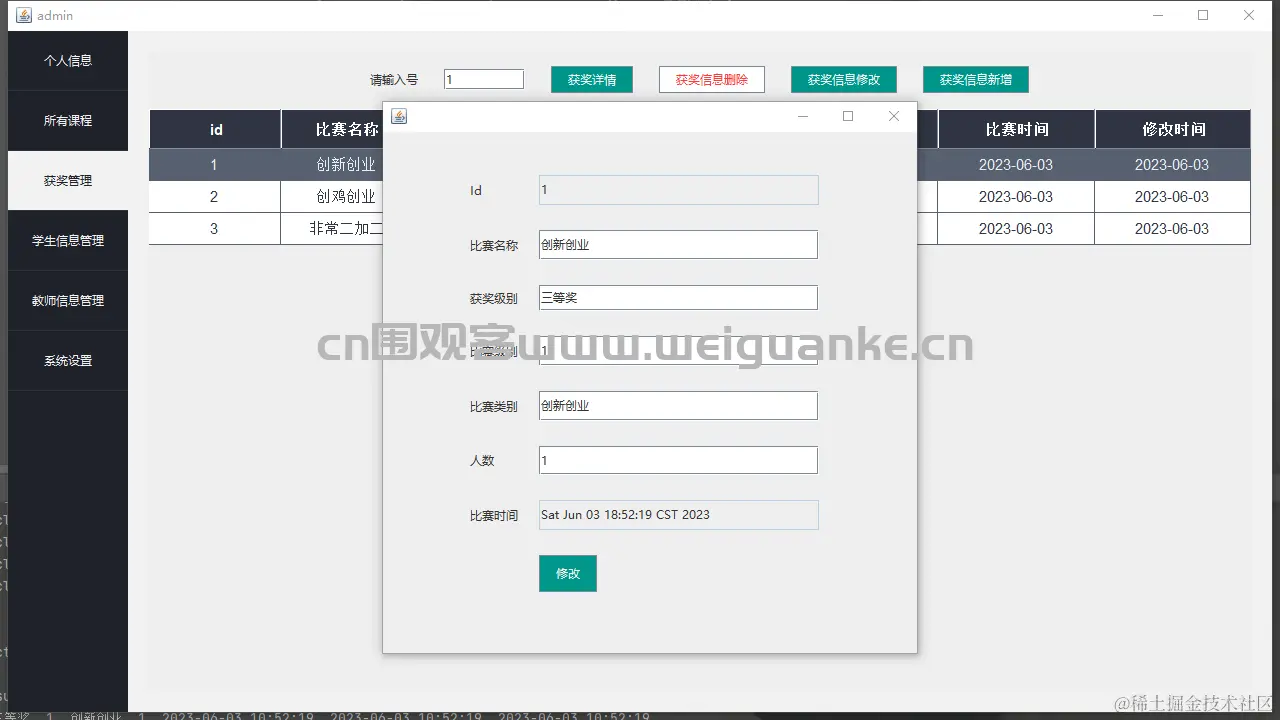The height and width of the screenshot is (720, 1280).
Task: Switch to 所有课程 in the sidebar
Action: 68,121
